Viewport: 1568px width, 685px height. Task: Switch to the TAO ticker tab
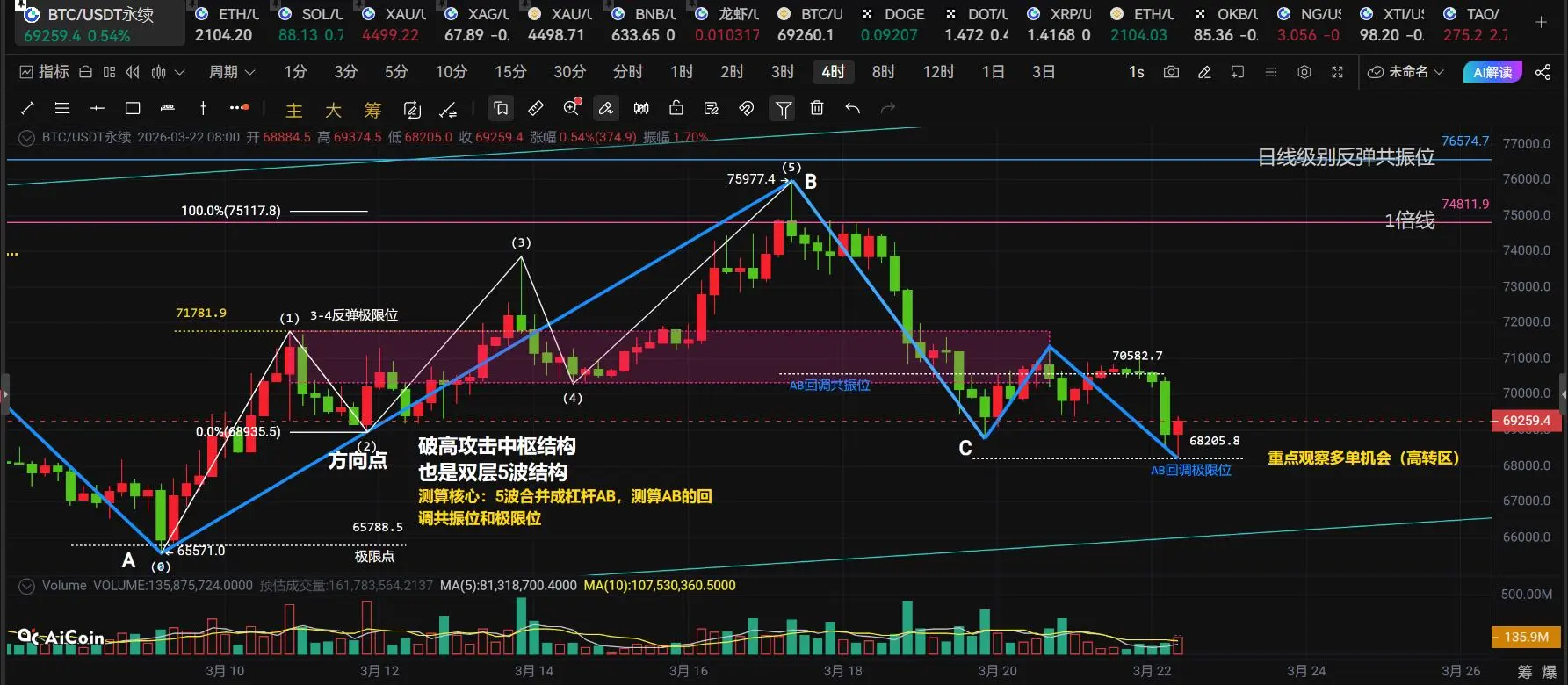[1475, 24]
